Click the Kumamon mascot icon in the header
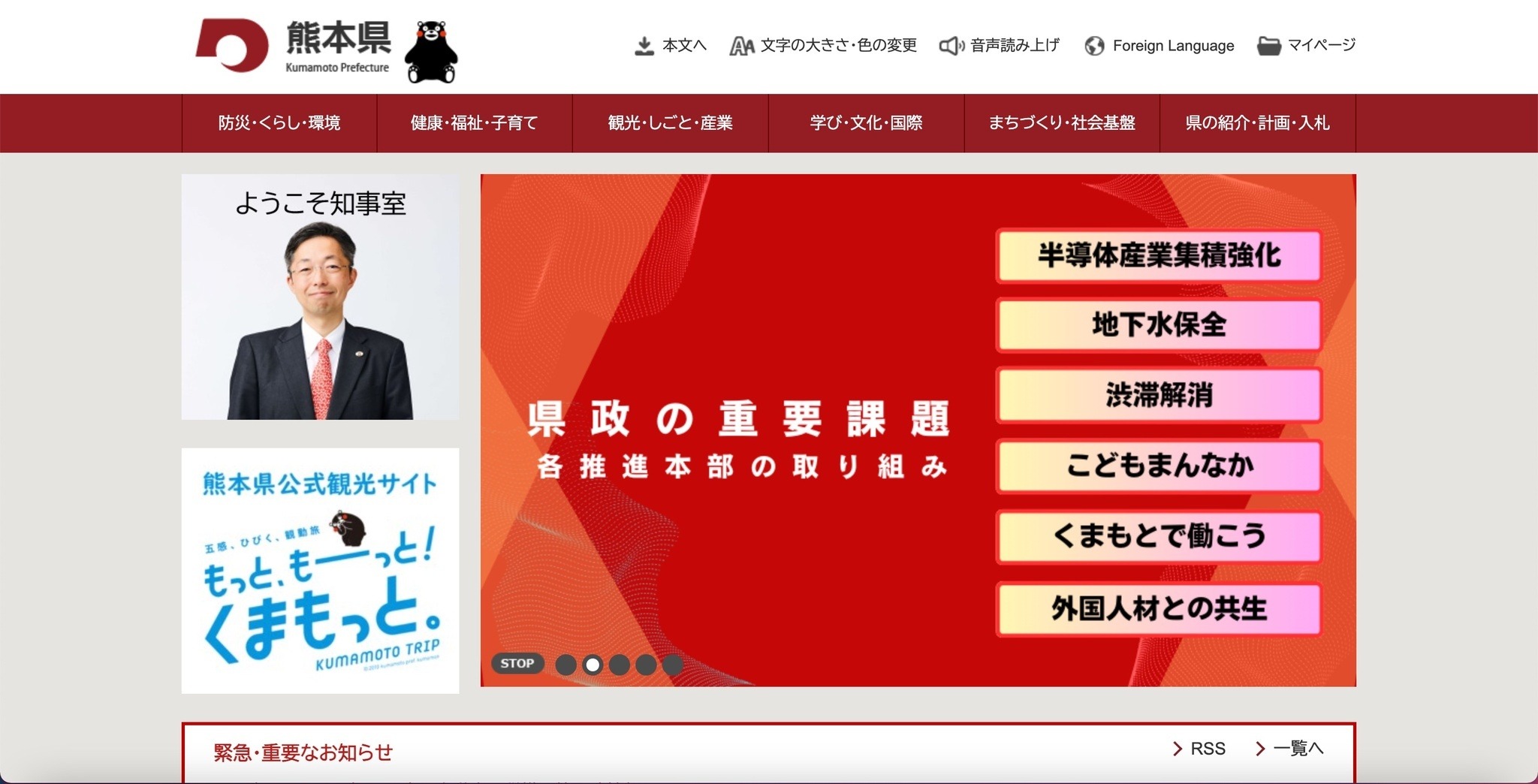The height and width of the screenshot is (784, 1538). [x=431, y=51]
